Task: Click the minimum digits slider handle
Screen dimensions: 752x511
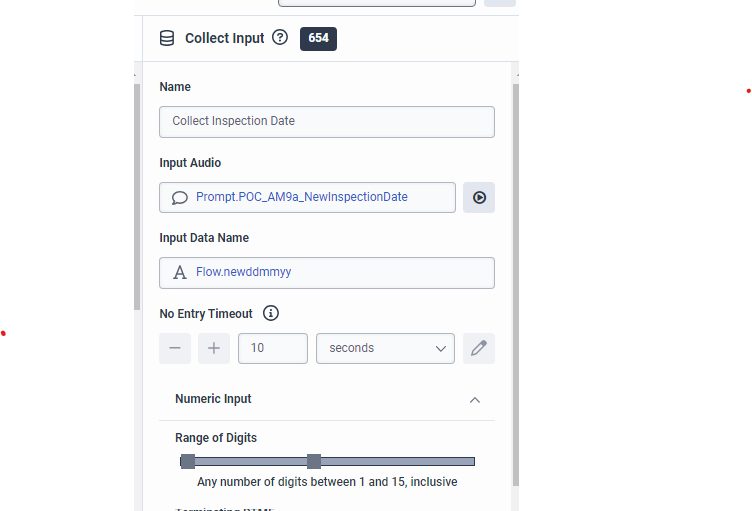Action: coord(188,461)
